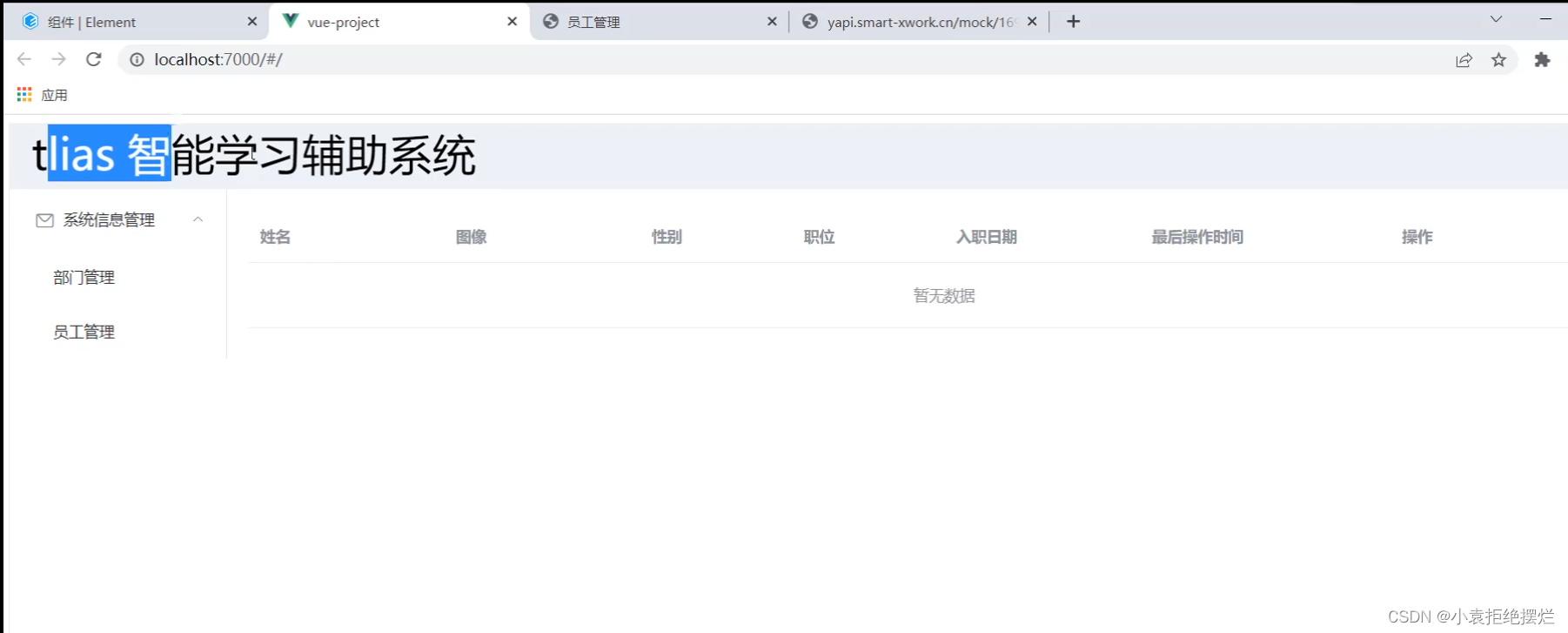1568x633 pixels.
Task: Close the 组件 | Element tab
Action: [252, 22]
